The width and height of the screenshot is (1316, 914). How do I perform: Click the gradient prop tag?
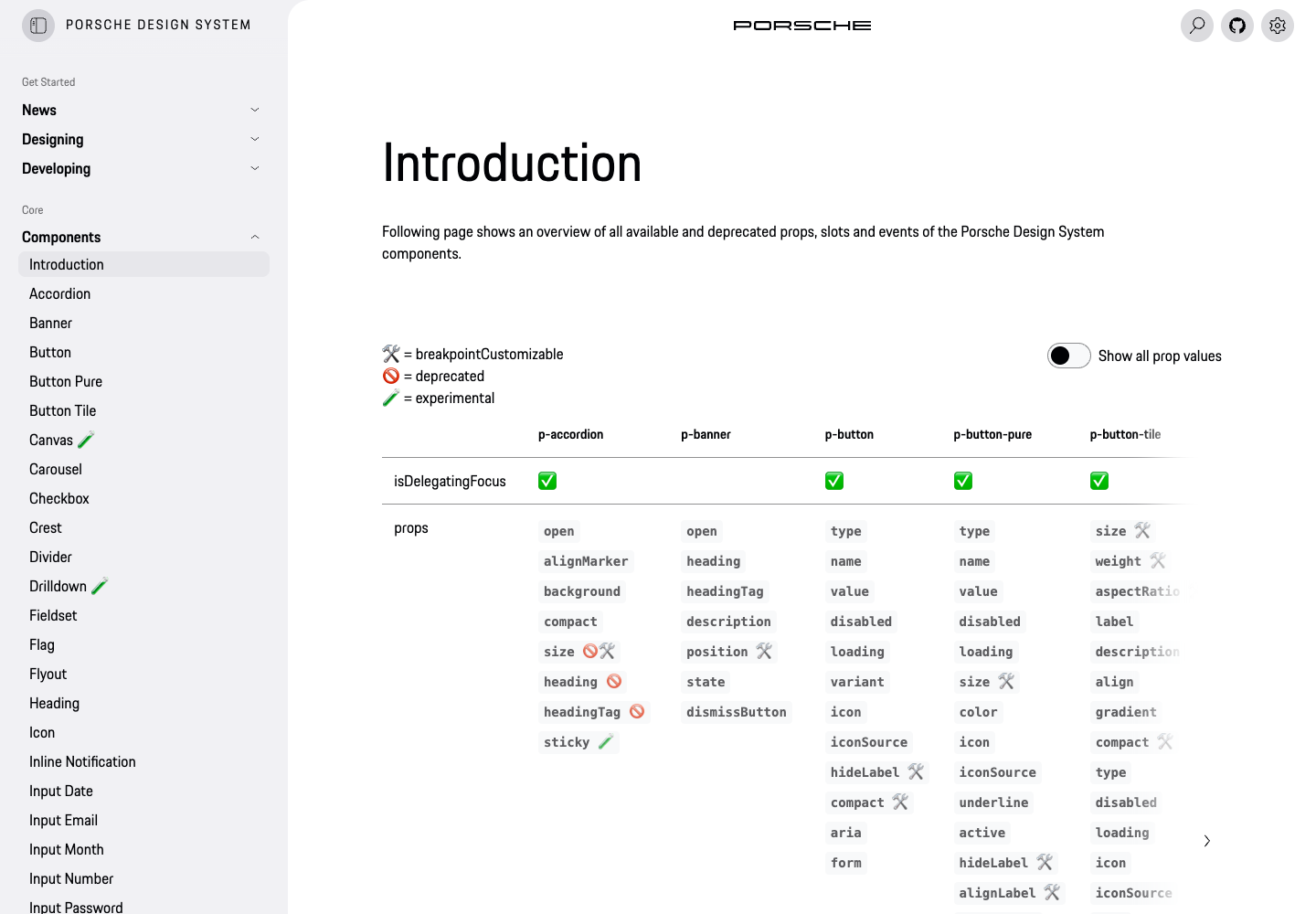point(1126,712)
